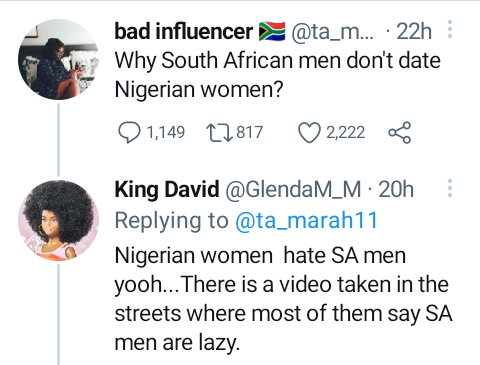
Task: Click the @GlendaM_M handle
Action: click(x=293, y=190)
